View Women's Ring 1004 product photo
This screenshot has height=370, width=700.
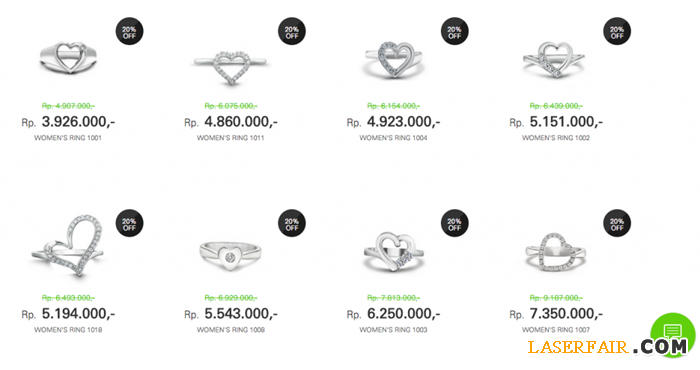[393, 60]
